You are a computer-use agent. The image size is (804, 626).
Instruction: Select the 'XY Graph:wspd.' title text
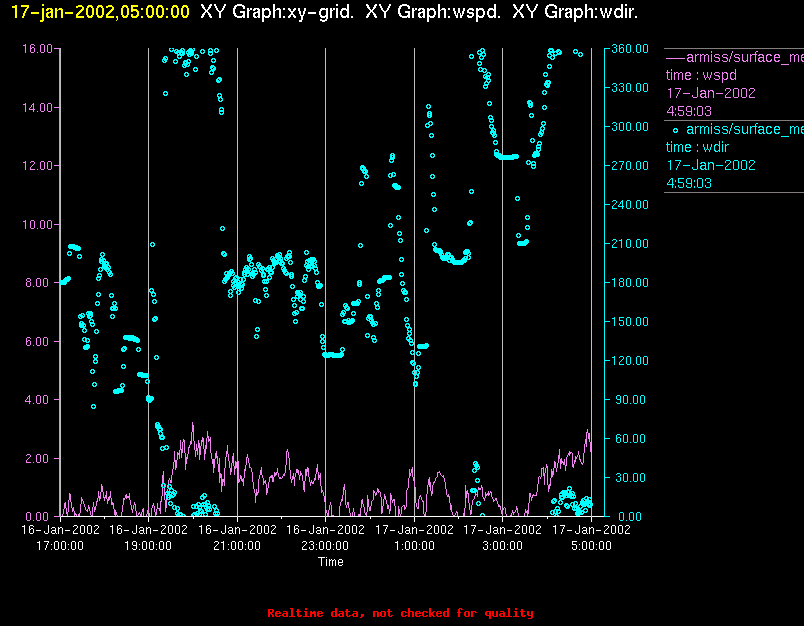pyautogui.click(x=434, y=13)
